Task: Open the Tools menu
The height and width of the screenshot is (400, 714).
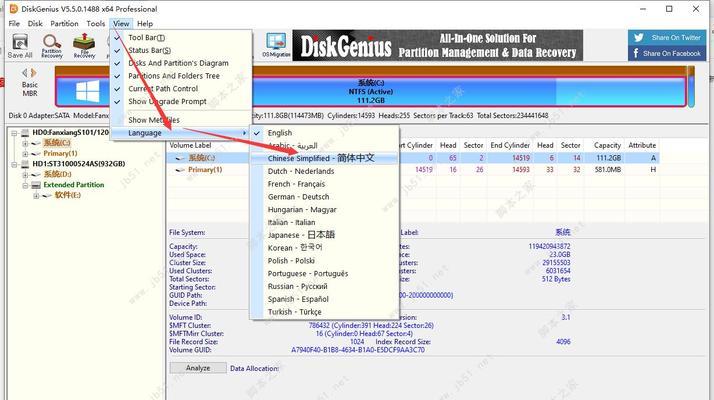Action: 96,24
